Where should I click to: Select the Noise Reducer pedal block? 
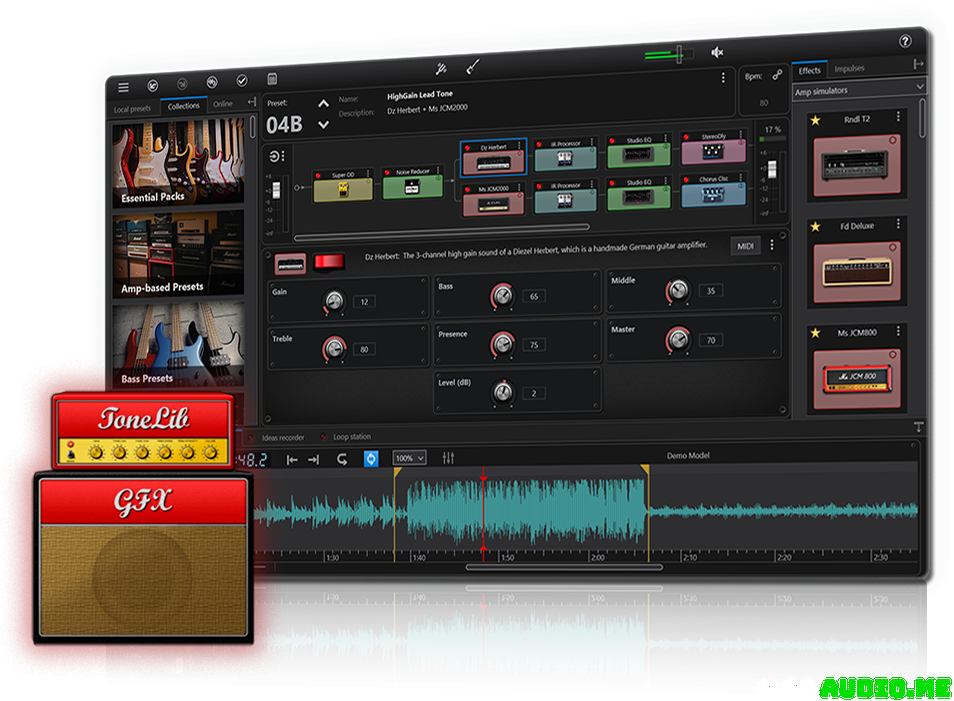pyautogui.click(x=413, y=183)
